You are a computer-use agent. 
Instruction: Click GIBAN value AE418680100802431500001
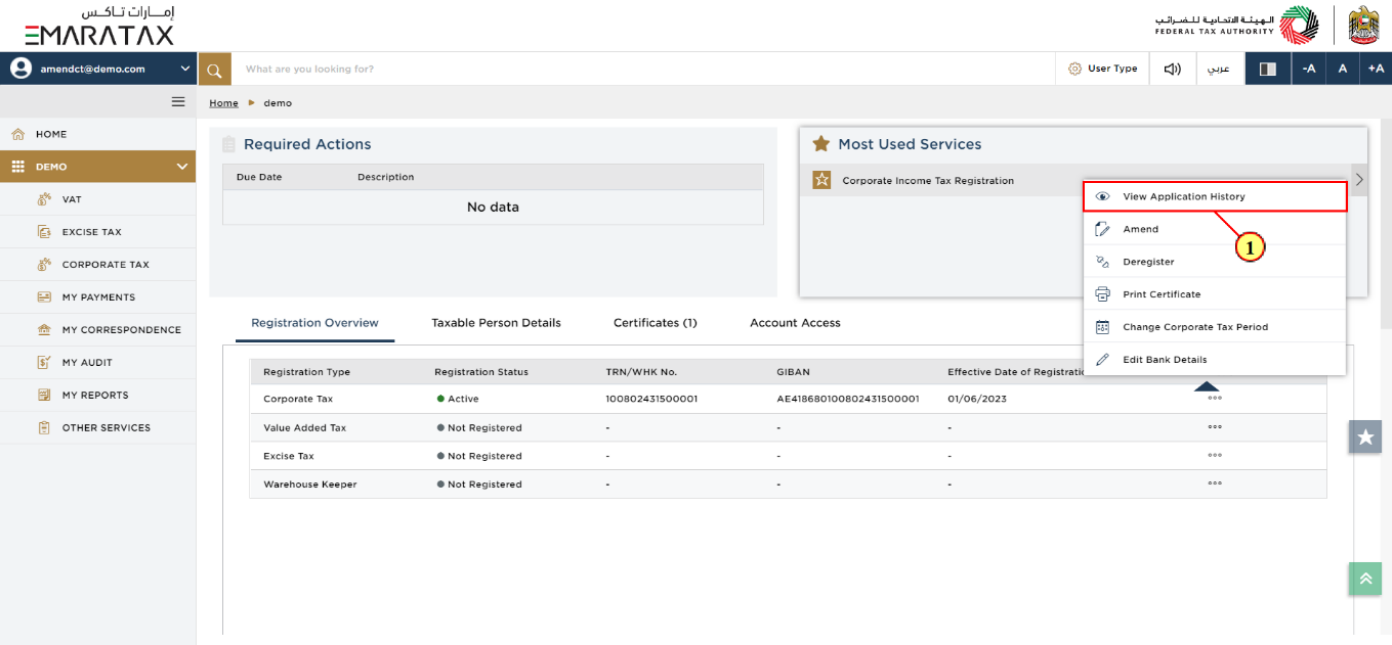[x=847, y=399]
